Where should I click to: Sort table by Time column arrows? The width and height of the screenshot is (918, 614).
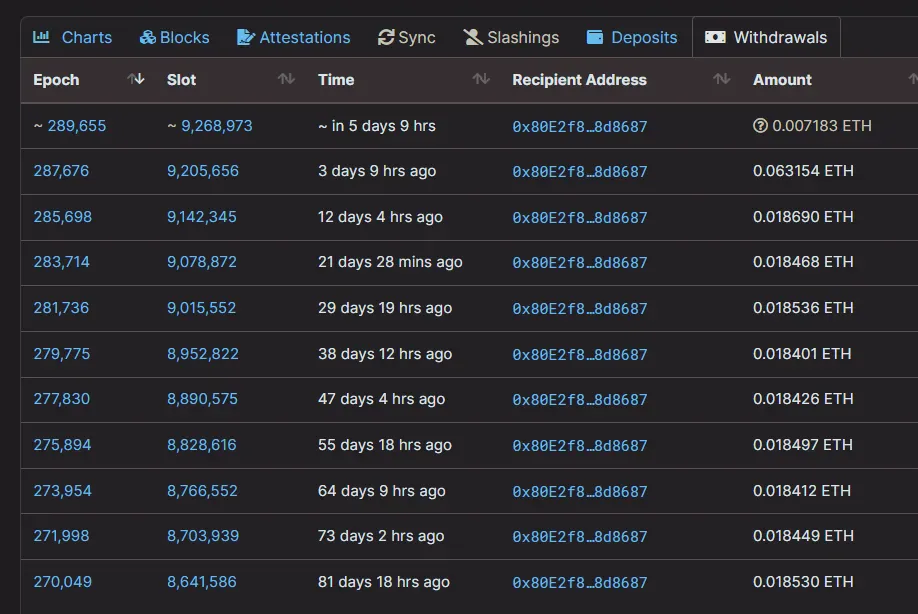(481, 79)
